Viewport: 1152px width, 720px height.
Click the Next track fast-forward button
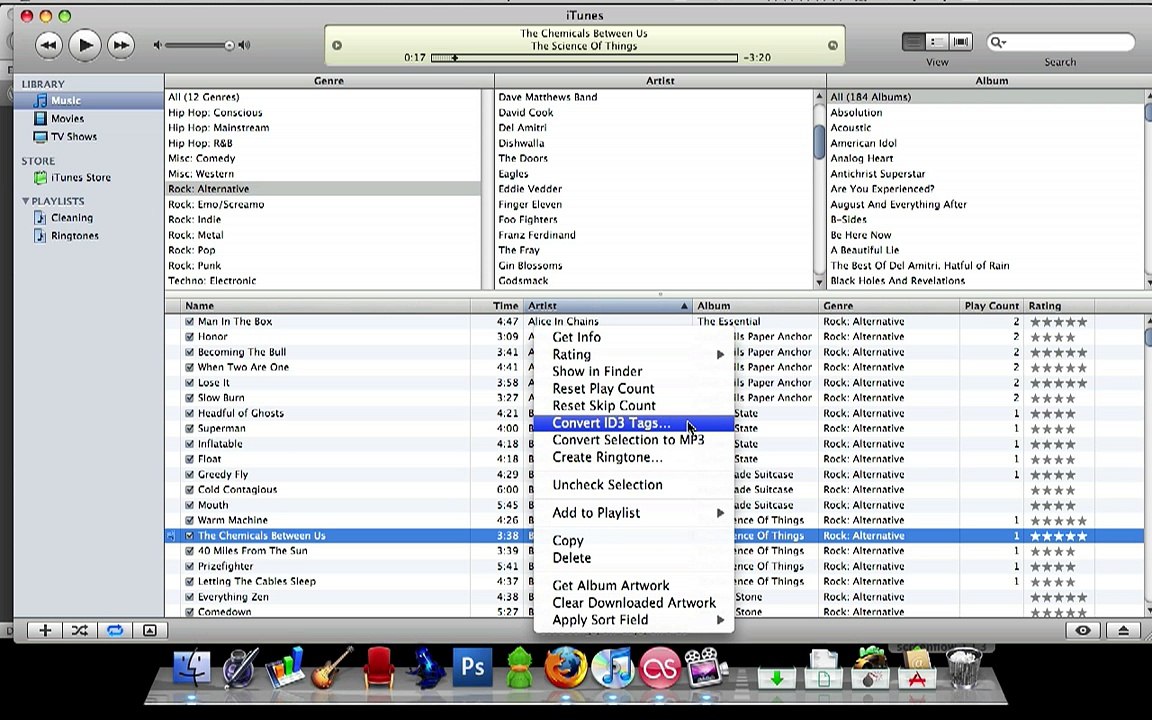(x=120, y=46)
